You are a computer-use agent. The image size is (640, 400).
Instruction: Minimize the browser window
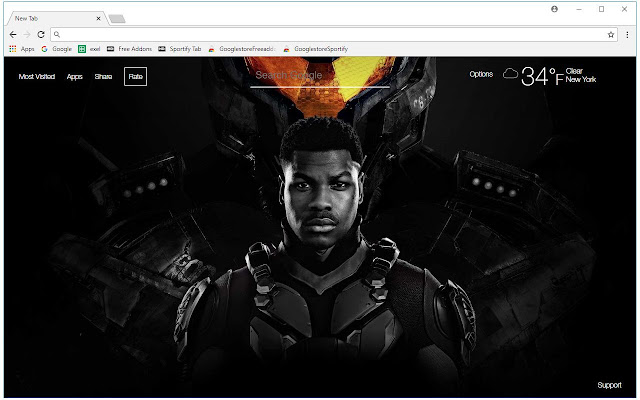(579, 9)
